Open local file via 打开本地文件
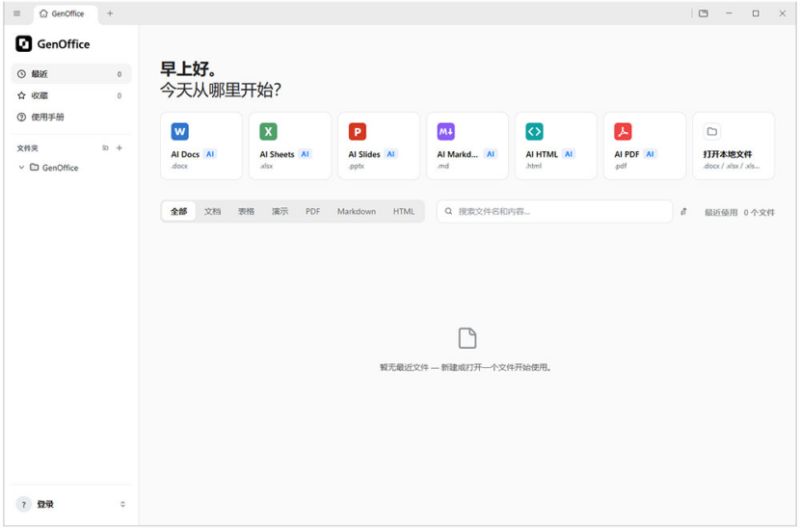This screenshot has width=800, height=528. coord(734,146)
